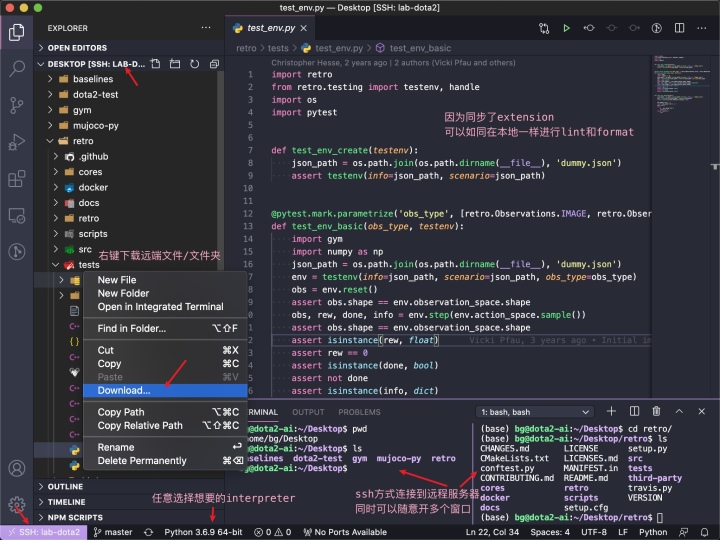Click the LF end of line indicator
Viewport: 720px width, 540px height.
point(623,532)
